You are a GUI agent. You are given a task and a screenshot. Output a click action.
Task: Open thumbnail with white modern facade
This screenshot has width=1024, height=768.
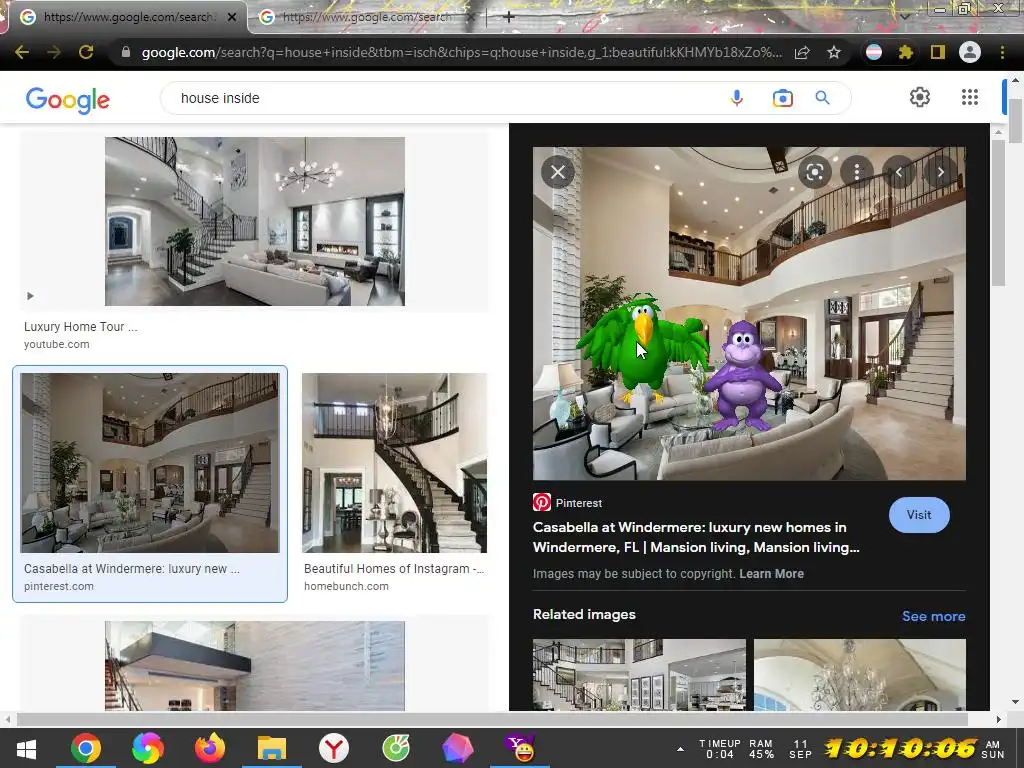point(255,666)
